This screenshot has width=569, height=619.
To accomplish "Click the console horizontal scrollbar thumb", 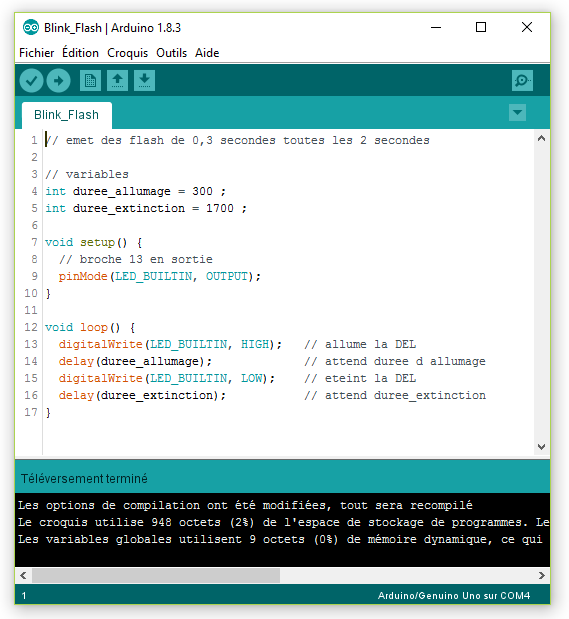I will click(156, 576).
